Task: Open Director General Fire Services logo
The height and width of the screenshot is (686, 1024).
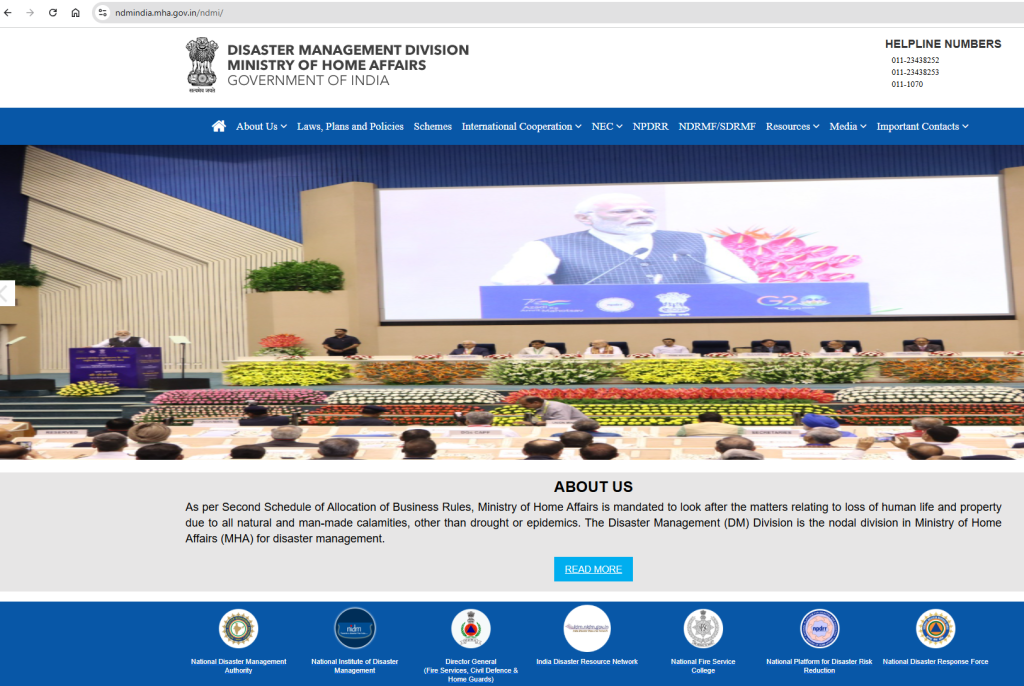Action: coord(471,629)
